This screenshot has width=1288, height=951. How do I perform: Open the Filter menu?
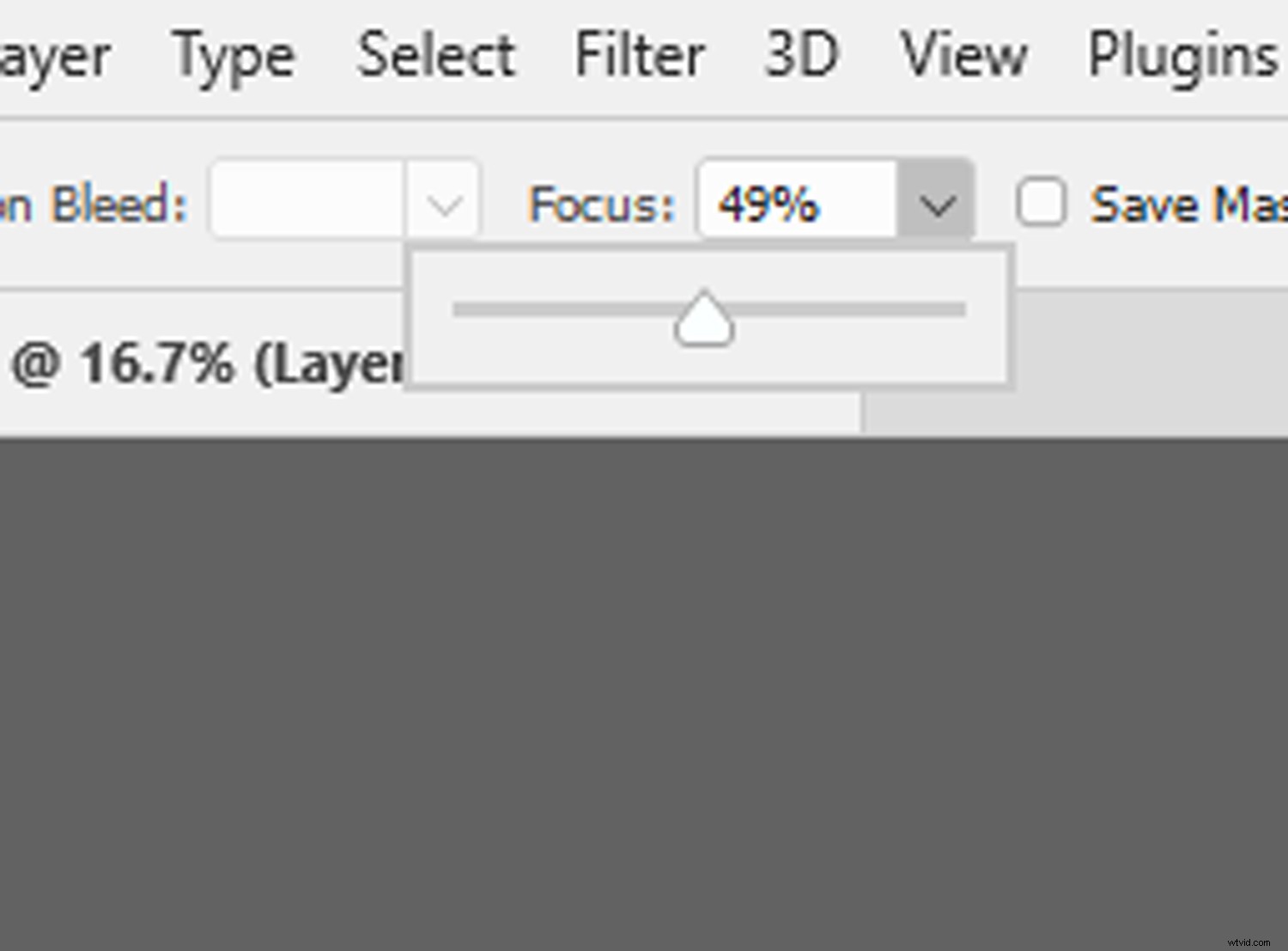pyautogui.click(x=639, y=54)
